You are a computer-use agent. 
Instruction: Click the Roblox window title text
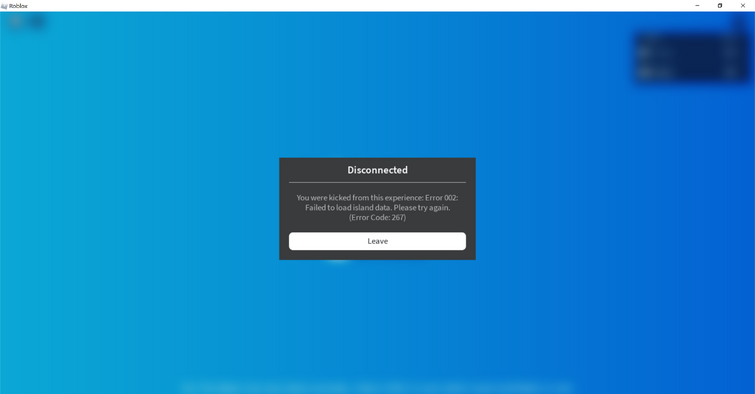tap(18, 6)
